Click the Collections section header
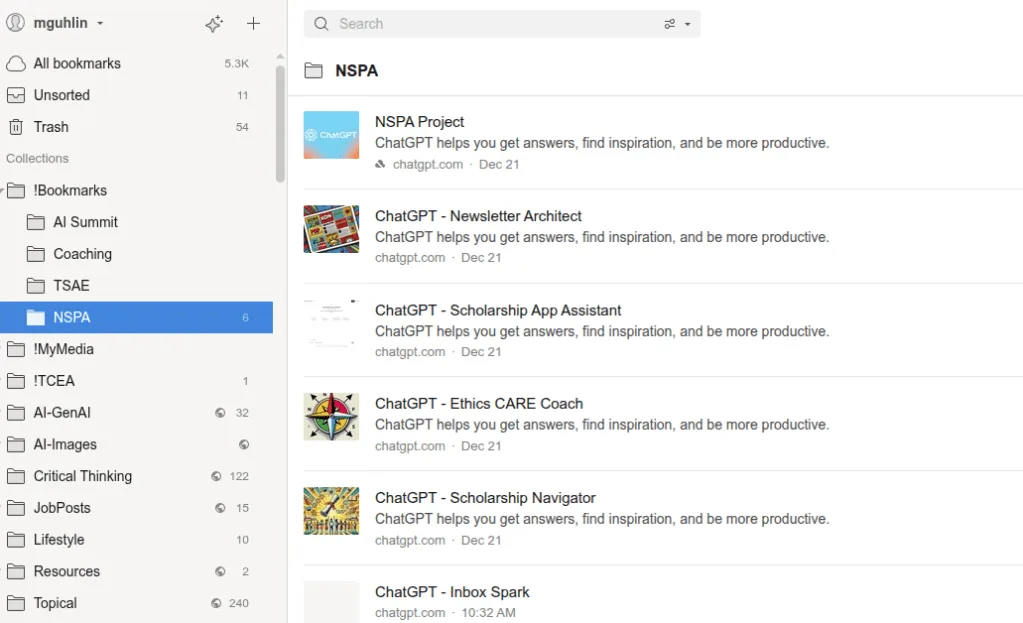 (37, 159)
